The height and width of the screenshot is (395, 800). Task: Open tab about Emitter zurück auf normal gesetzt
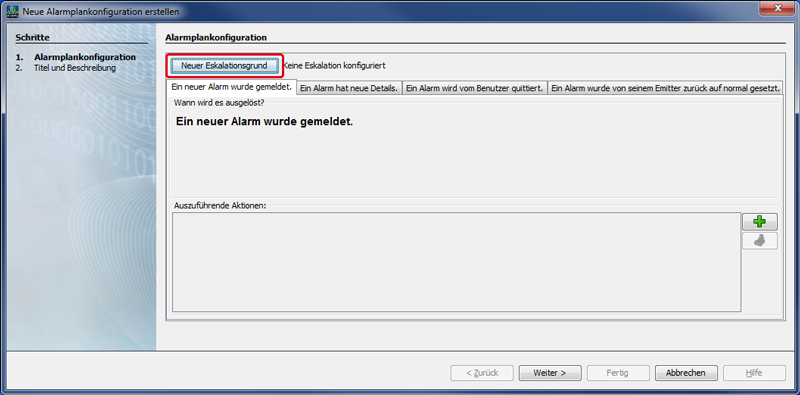pos(665,88)
